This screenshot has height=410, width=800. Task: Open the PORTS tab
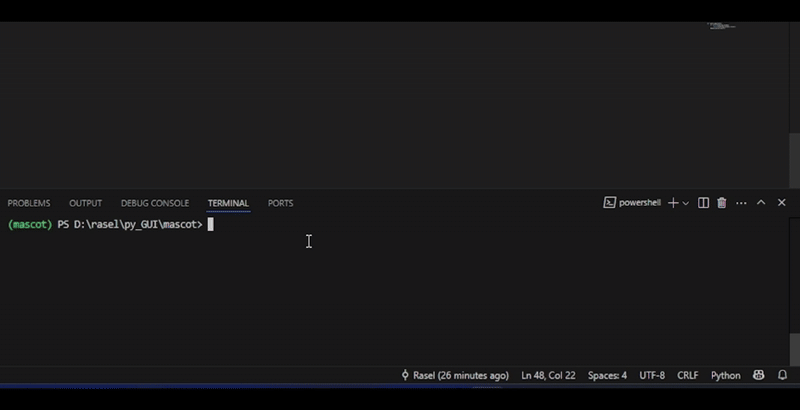point(281,203)
